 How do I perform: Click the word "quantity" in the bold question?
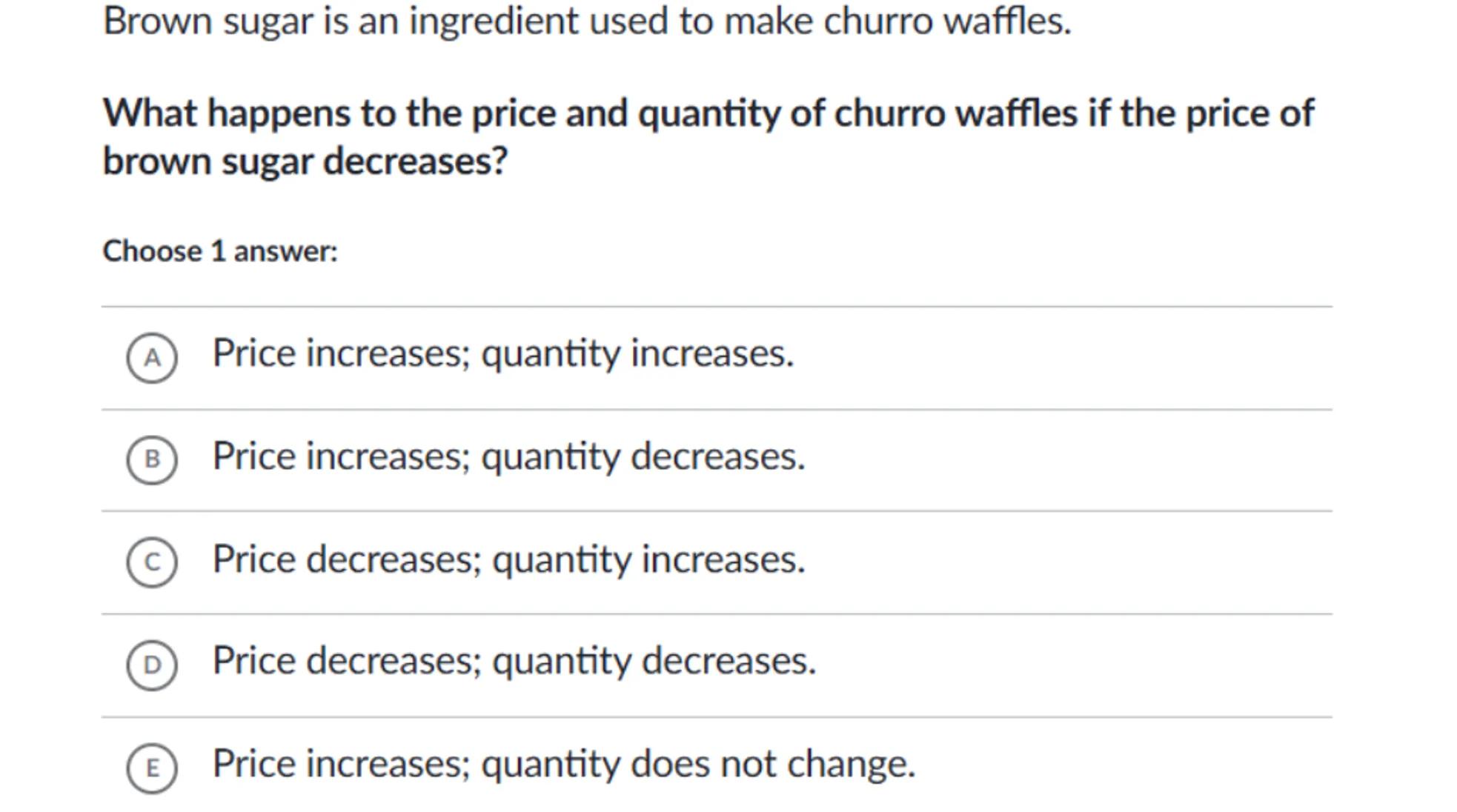708,114
